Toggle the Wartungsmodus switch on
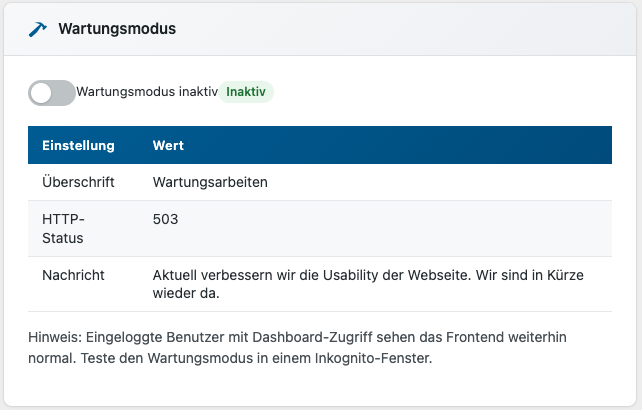Image resolution: width=642 pixels, height=410 pixels. click(x=52, y=92)
